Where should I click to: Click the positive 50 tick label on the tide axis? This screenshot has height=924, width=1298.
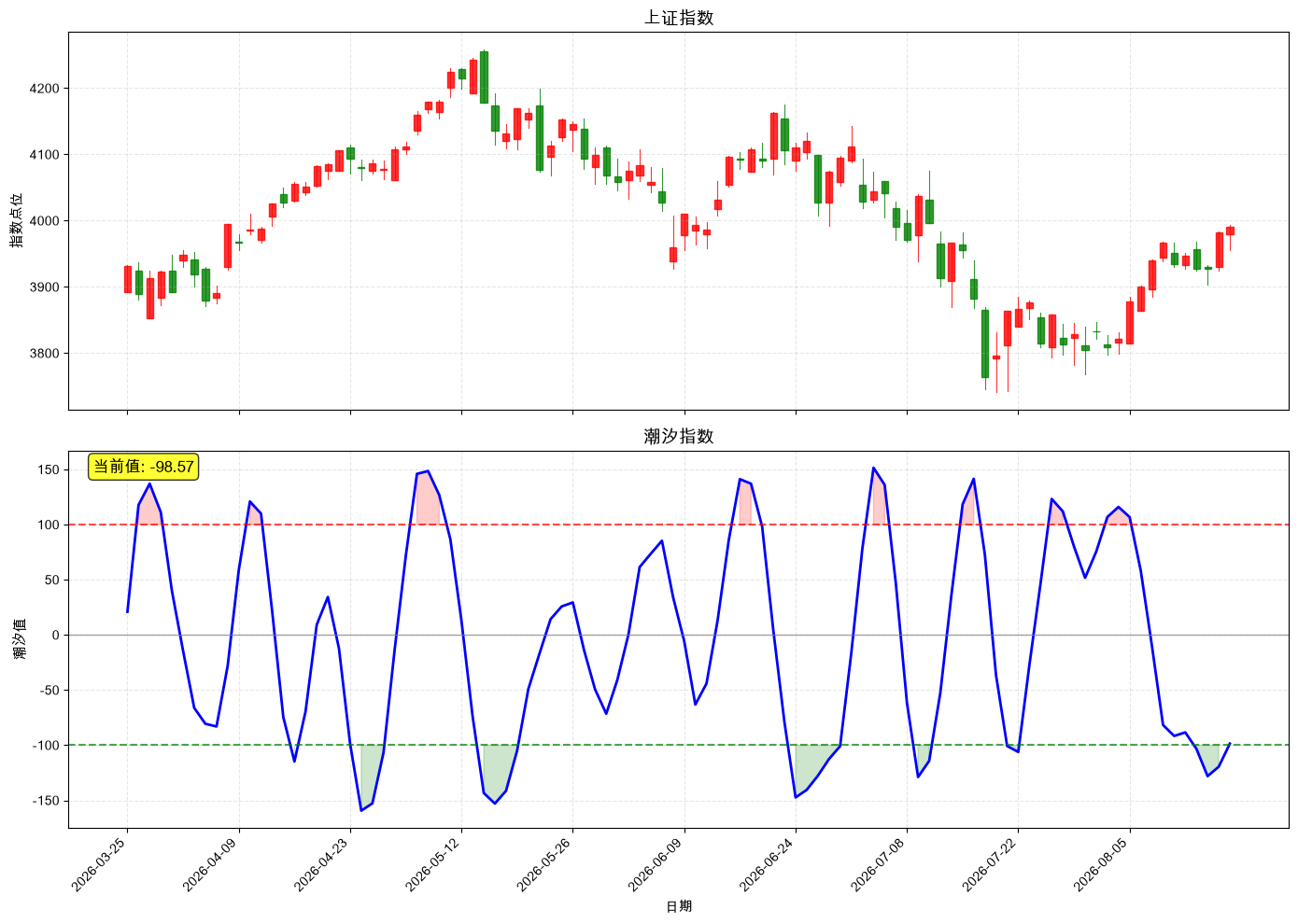[52, 581]
